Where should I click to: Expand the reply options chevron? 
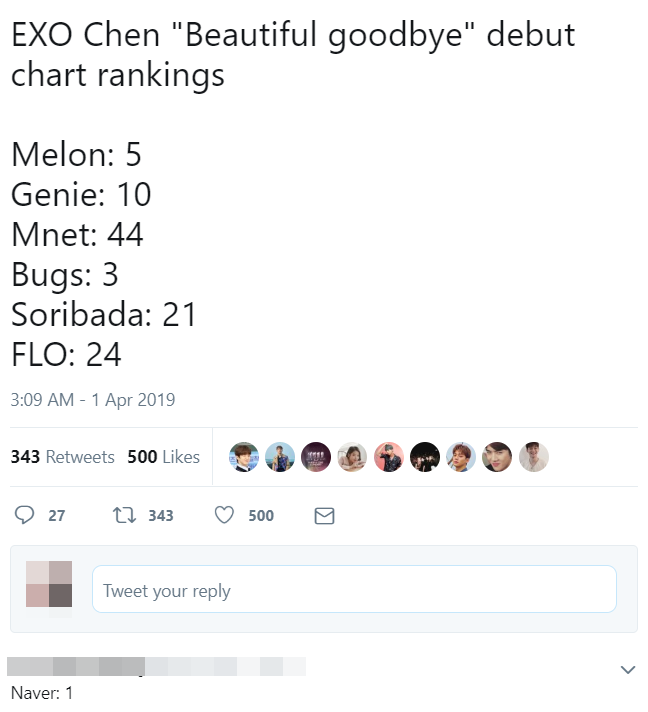coord(628,669)
